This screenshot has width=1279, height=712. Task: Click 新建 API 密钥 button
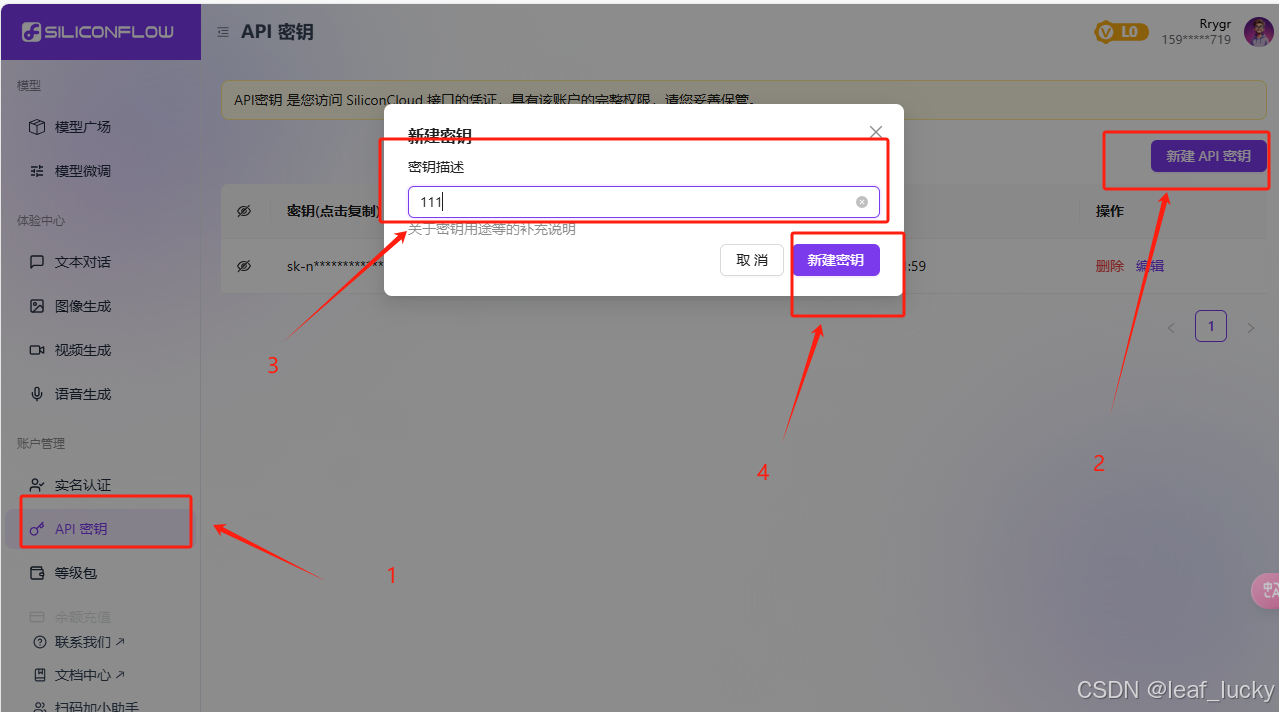pyautogui.click(x=1208, y=156)
